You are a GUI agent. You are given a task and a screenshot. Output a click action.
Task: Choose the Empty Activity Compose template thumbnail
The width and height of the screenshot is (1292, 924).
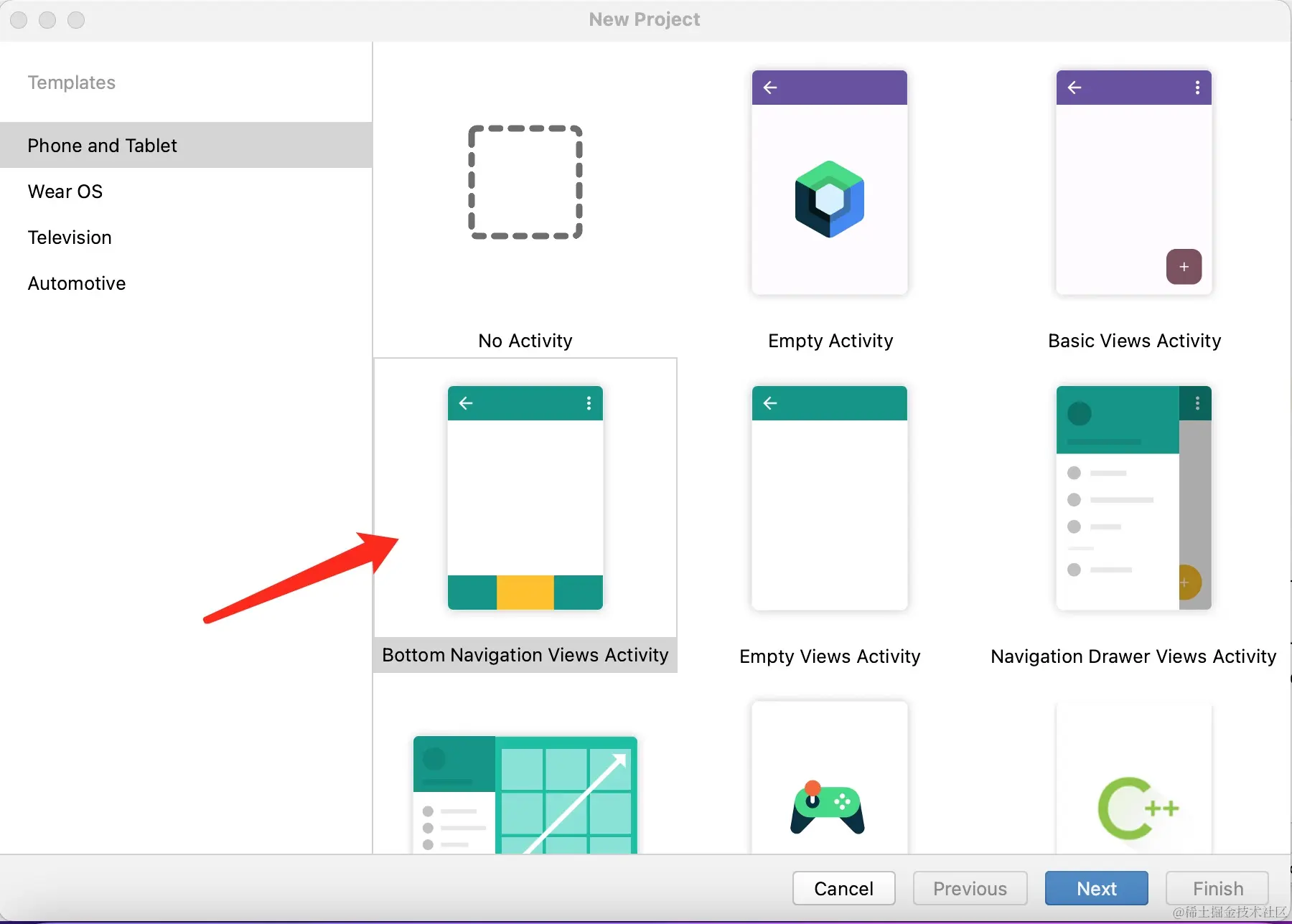point(830,182)
